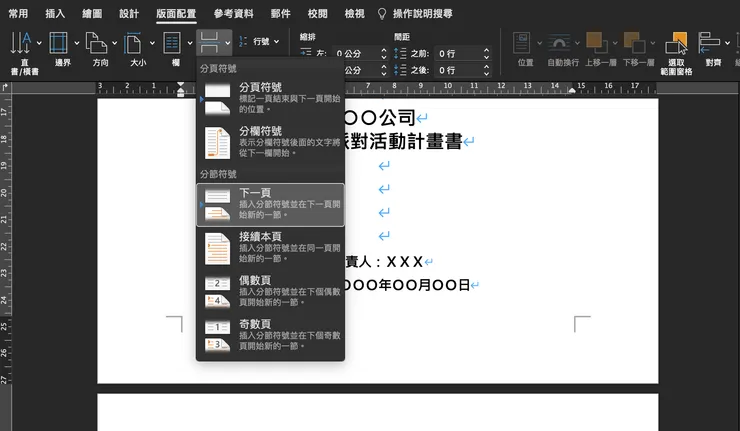Click the 下移一層 send backward icon

[x=634, y=43]
